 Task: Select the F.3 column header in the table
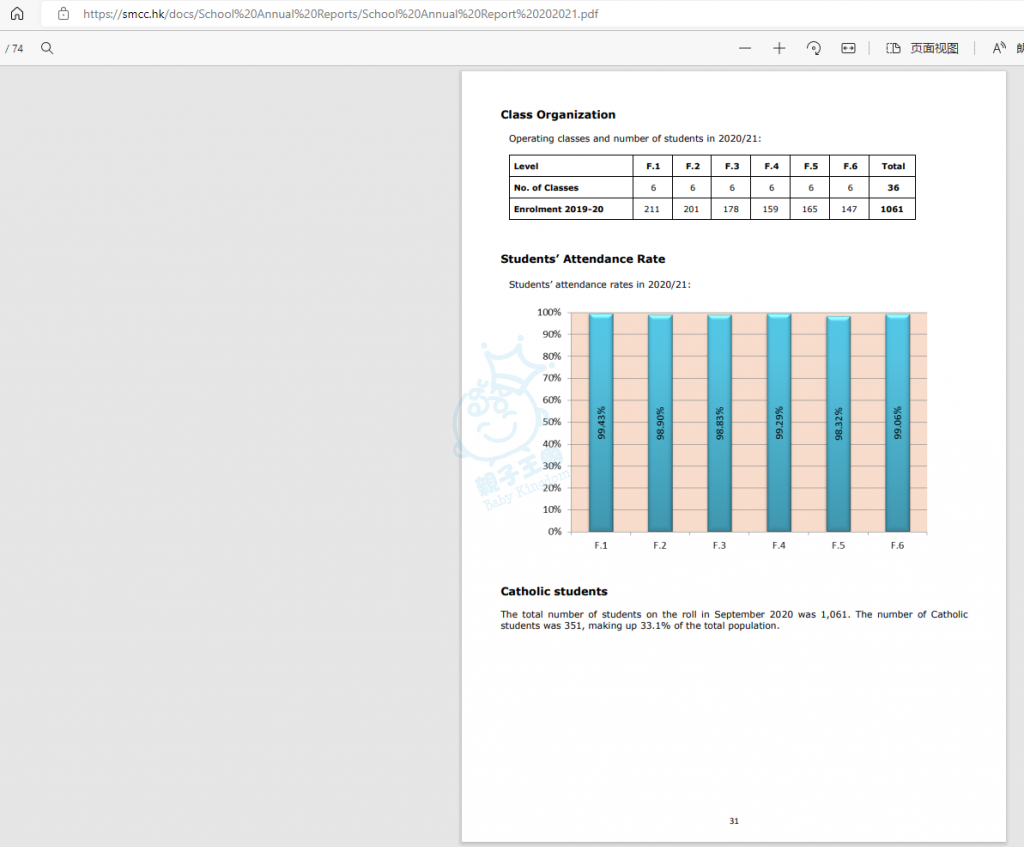point(731,167)
